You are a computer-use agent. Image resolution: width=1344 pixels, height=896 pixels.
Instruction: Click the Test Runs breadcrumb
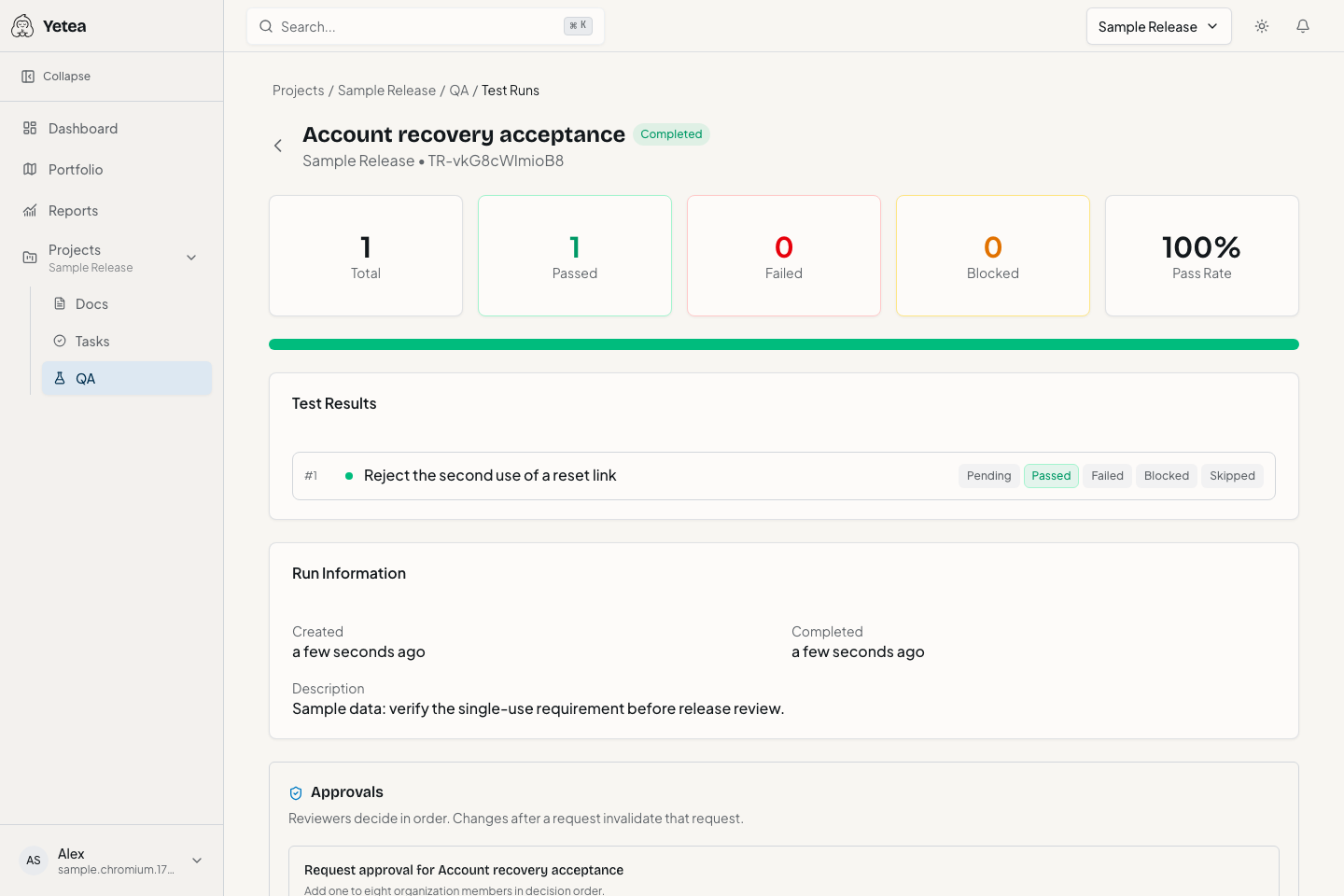(x=511, y=91)
